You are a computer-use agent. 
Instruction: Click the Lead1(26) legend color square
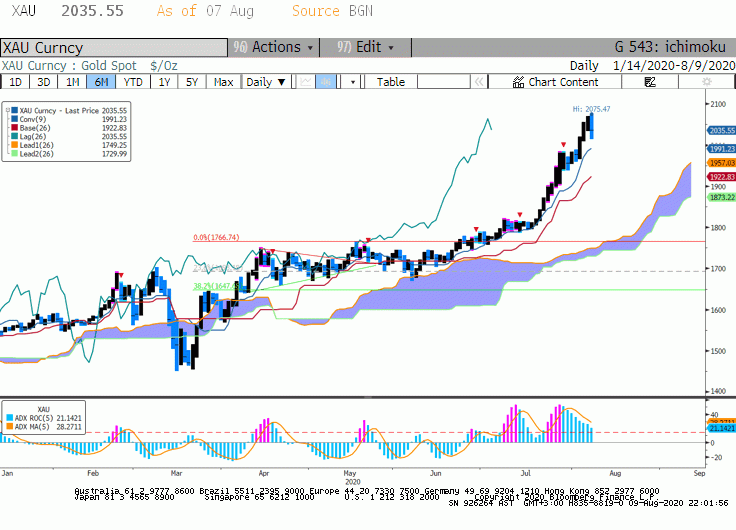pos(15,145)
